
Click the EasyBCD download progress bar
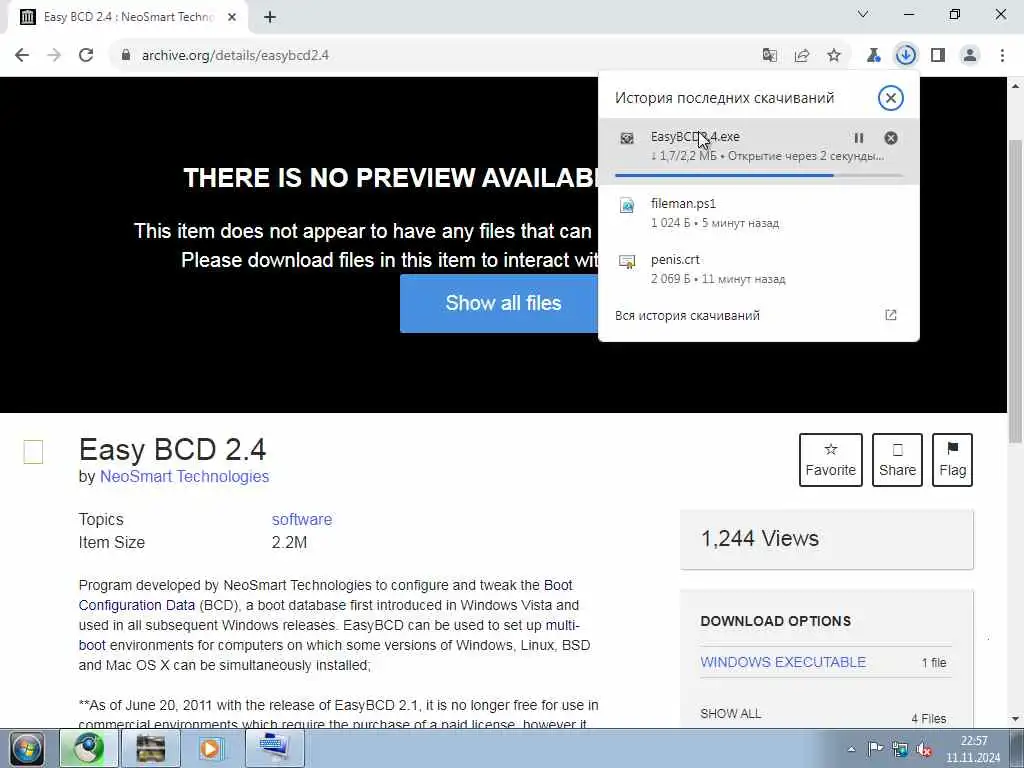point(759,175)
